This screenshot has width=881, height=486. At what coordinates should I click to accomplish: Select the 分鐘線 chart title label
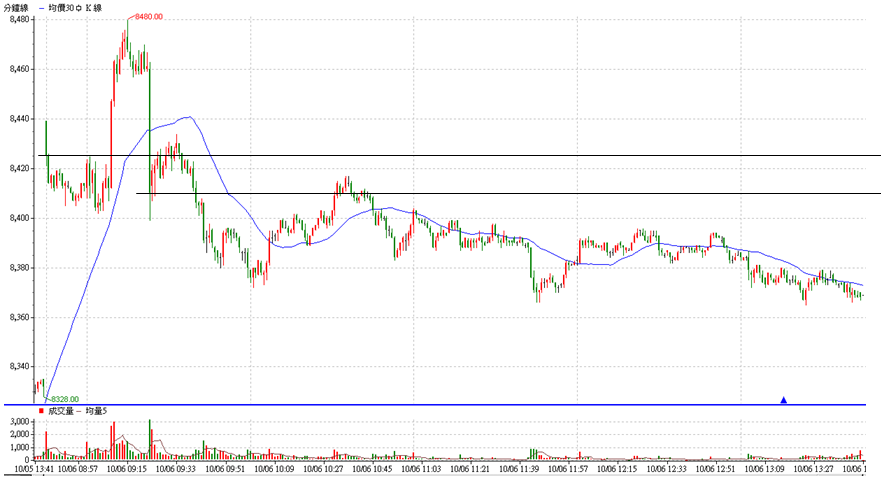point(16,8)
